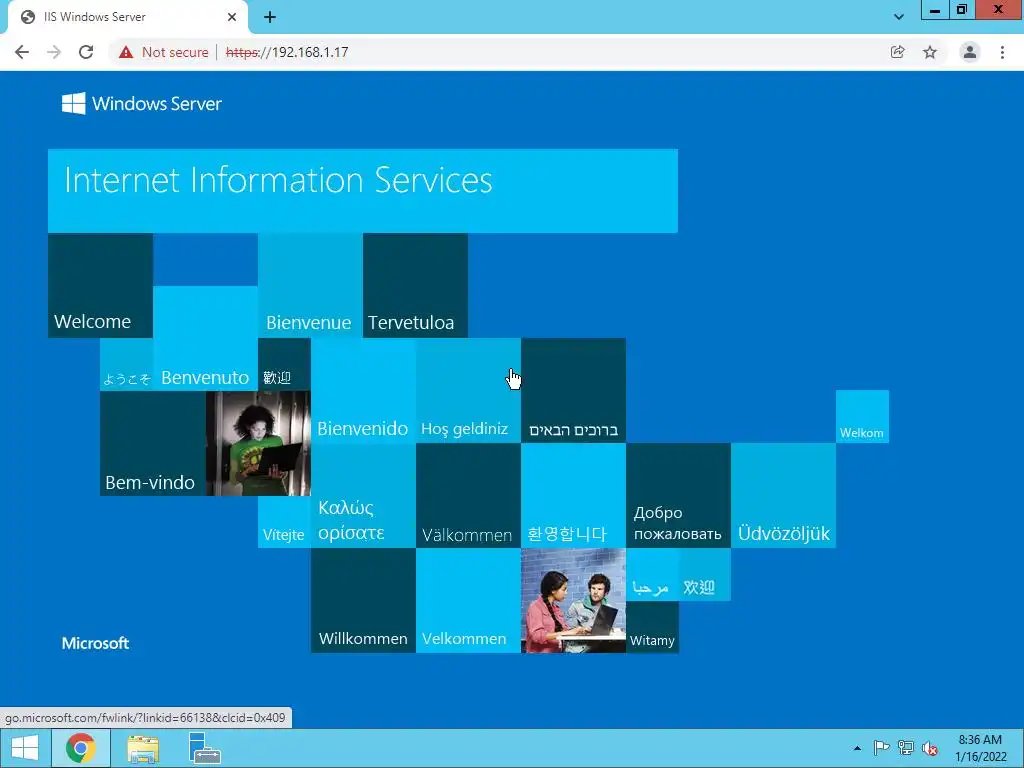
Task: Click the Hebrew ברוכים הבאים tile
Action: pos(573,391)
